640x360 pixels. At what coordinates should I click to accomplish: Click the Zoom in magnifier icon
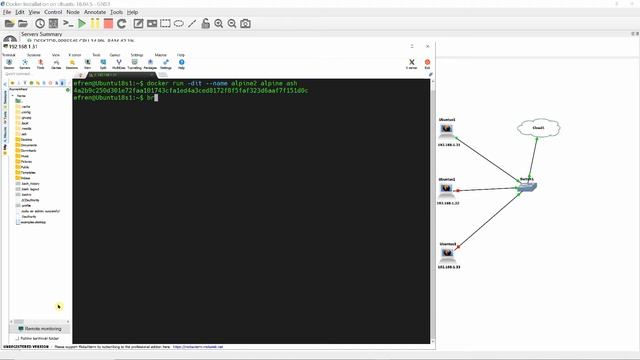[219, 24]
